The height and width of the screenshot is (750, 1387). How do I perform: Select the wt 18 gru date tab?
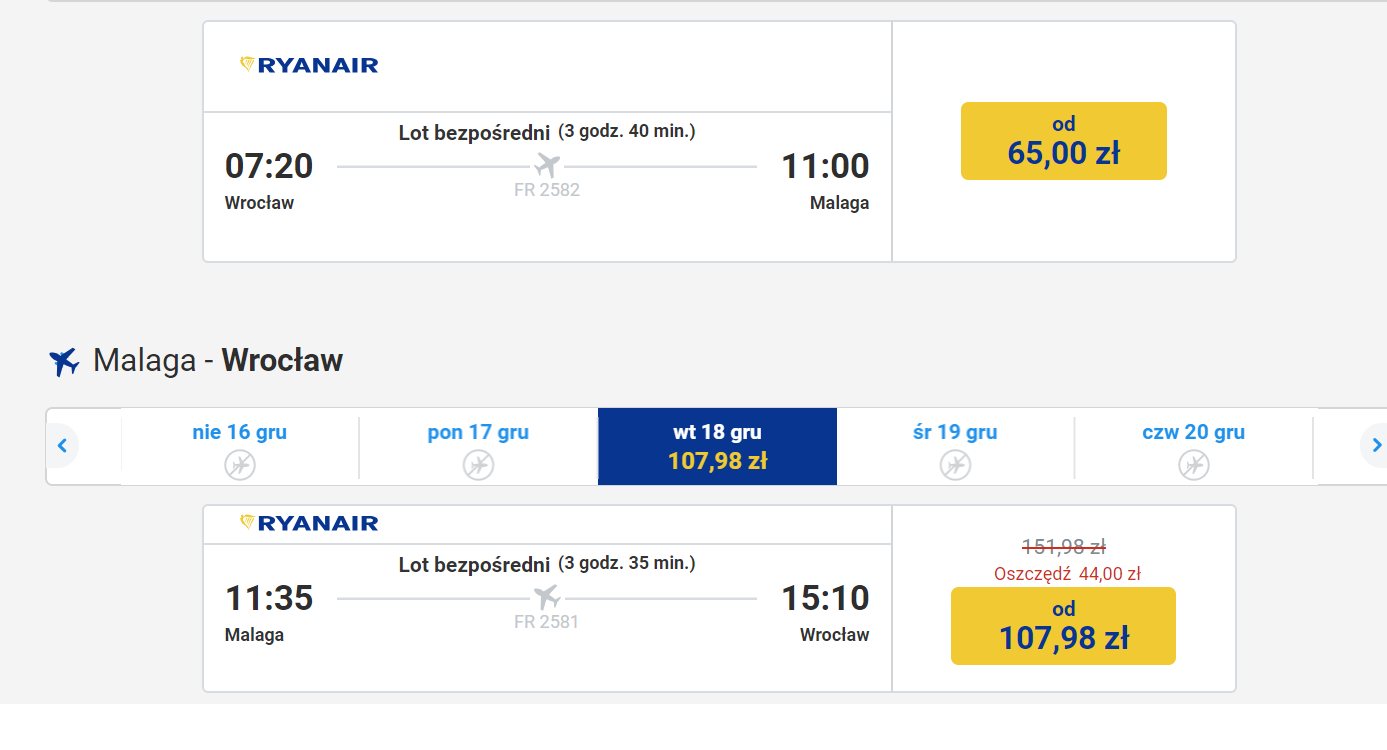pyautogui.click(x=717, y=446)
